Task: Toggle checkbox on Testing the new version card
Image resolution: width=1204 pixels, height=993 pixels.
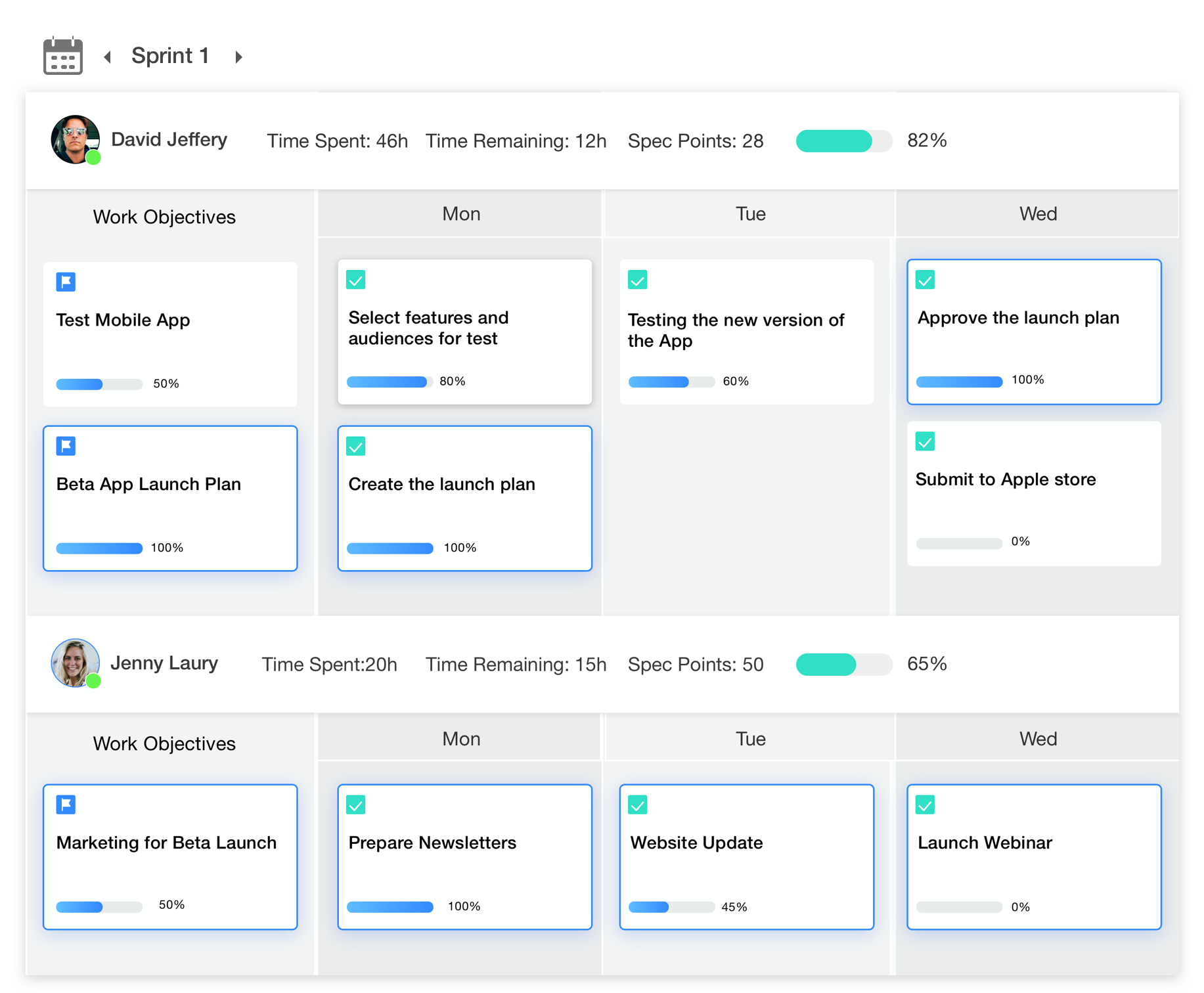Action: click(638, 280)
